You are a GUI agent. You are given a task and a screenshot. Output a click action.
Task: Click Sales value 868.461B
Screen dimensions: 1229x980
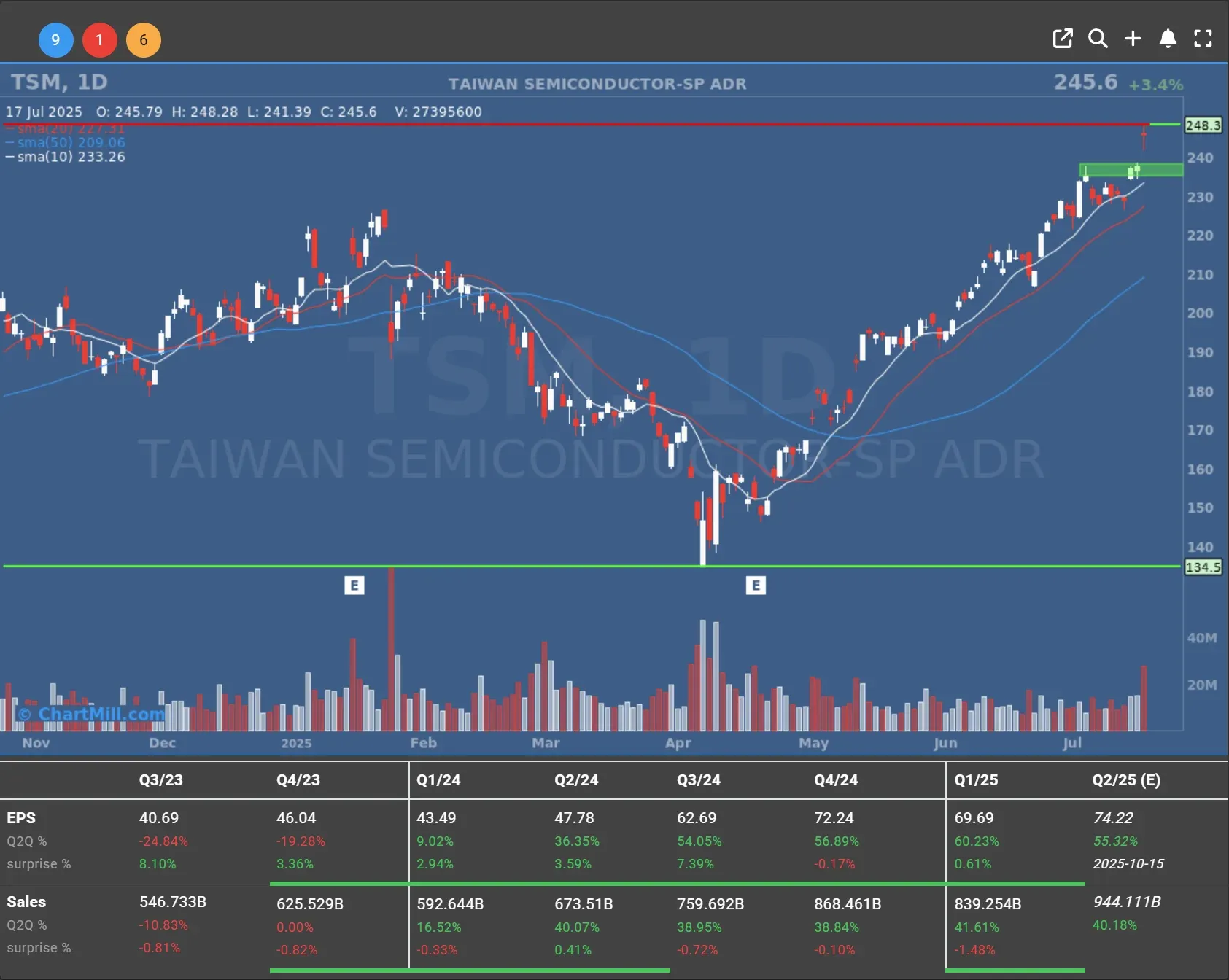(x=848, y=904)
